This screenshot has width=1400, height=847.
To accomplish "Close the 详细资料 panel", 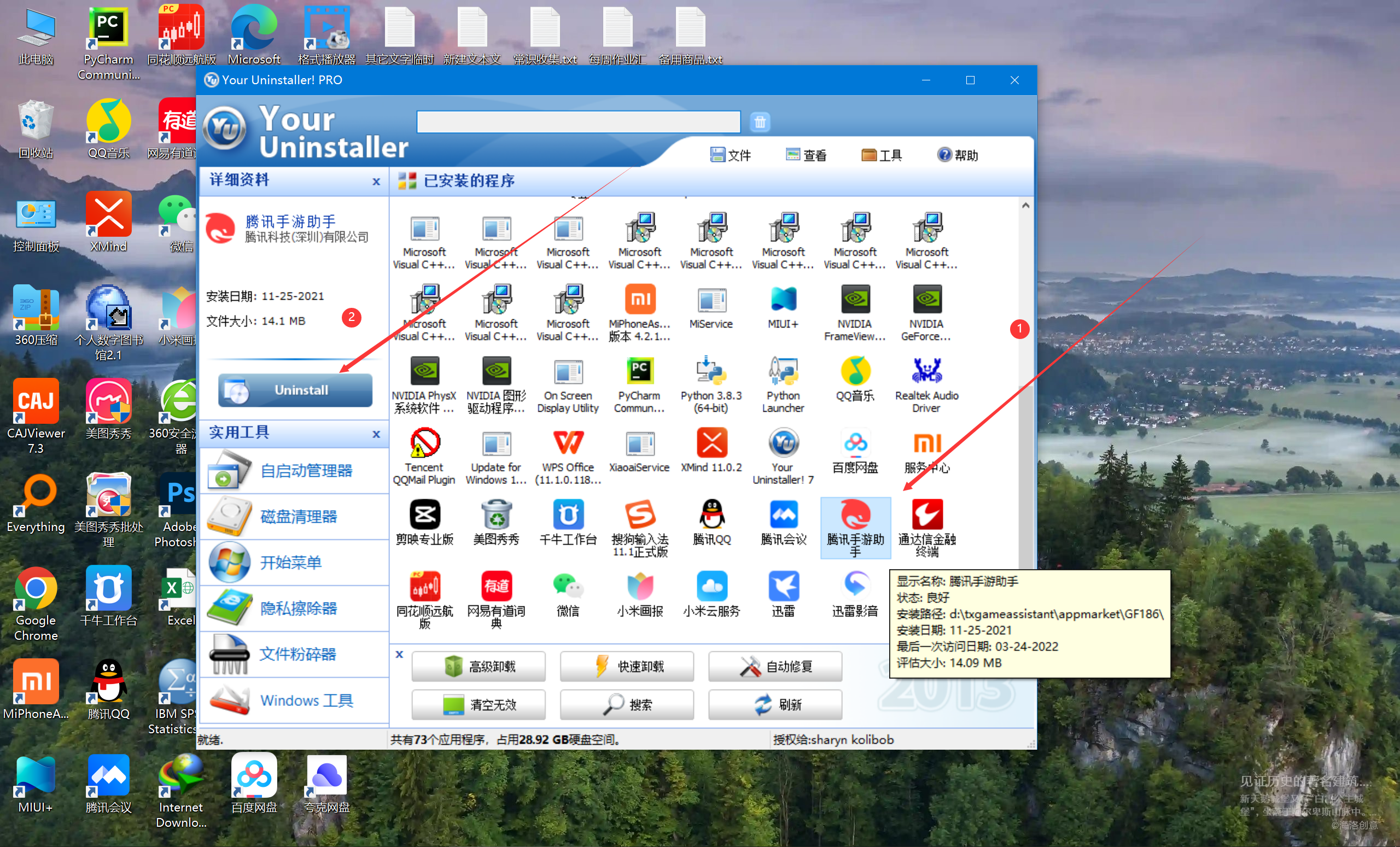I will 376,181.
